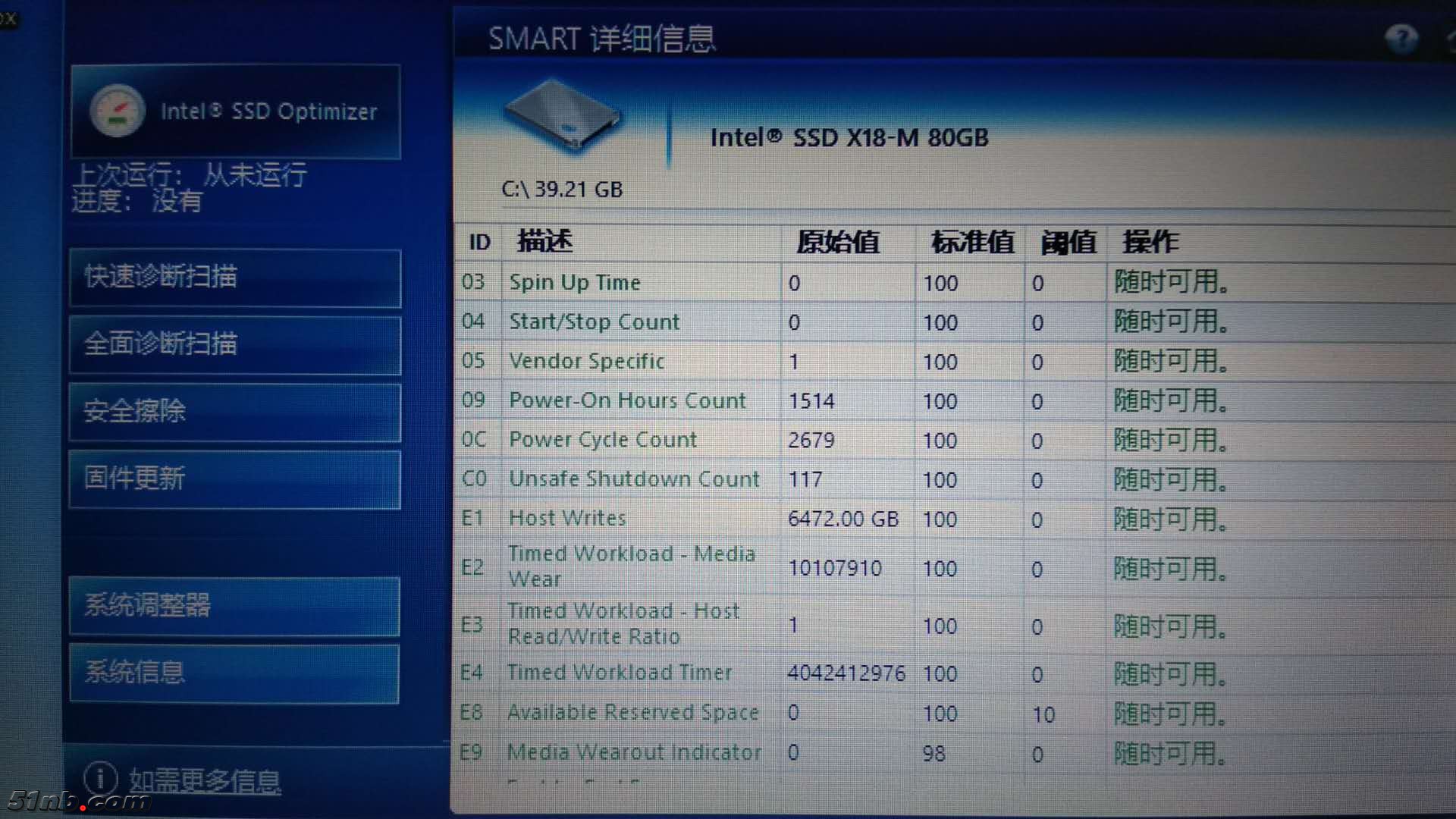Image resolution: width=1456 pixels, height=819 pixels.
Task: Select the Power-On Hours Count row
Action: click(x=627, y=401)
